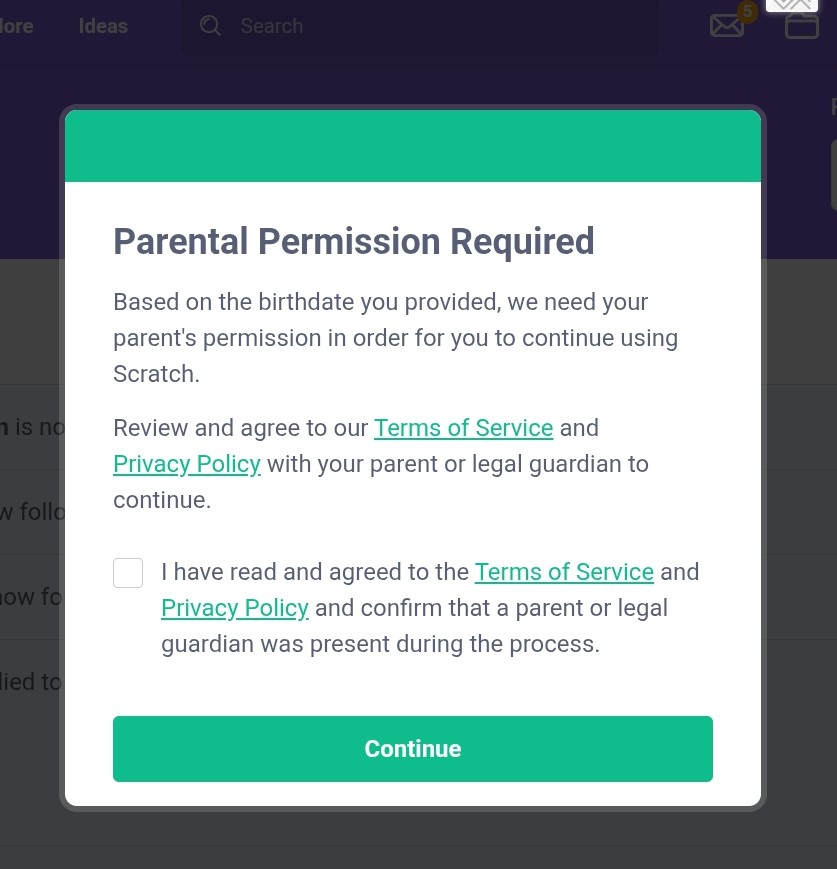
Task: Click the magnifying glass search icon
Action: pyautogui.click(x=210, y=26)
